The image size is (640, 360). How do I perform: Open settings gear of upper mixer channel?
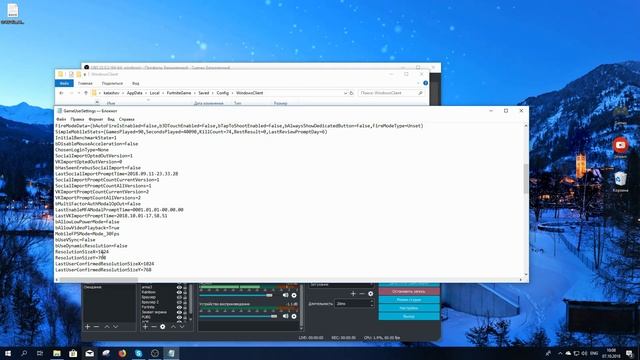pyautogui.click(x=294, y=295)
